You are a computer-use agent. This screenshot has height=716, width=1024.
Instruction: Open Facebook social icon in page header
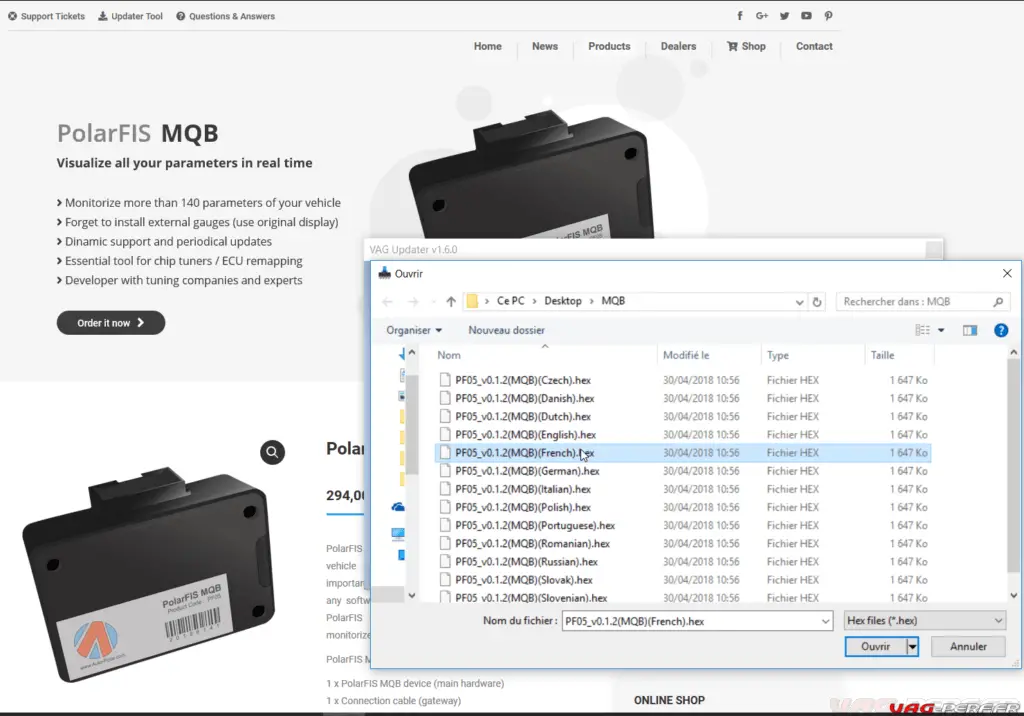click(x=739, y=16)
